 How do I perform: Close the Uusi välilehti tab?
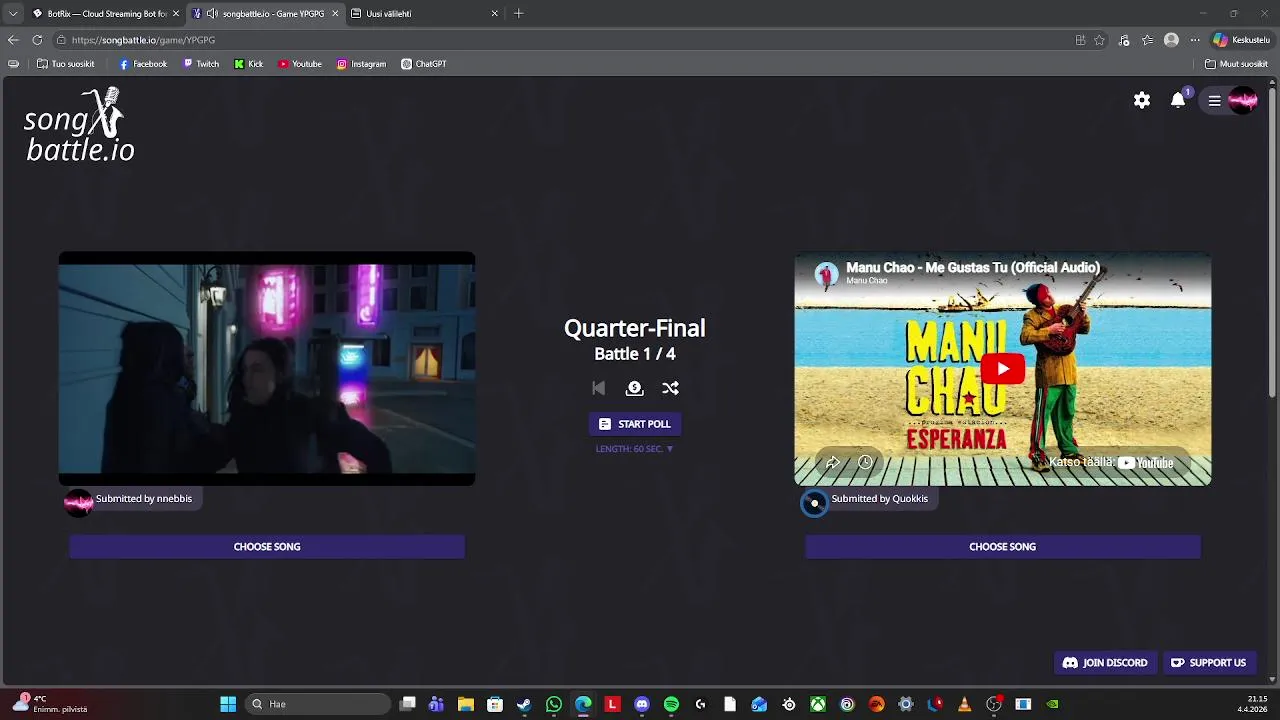click(494, 14)
